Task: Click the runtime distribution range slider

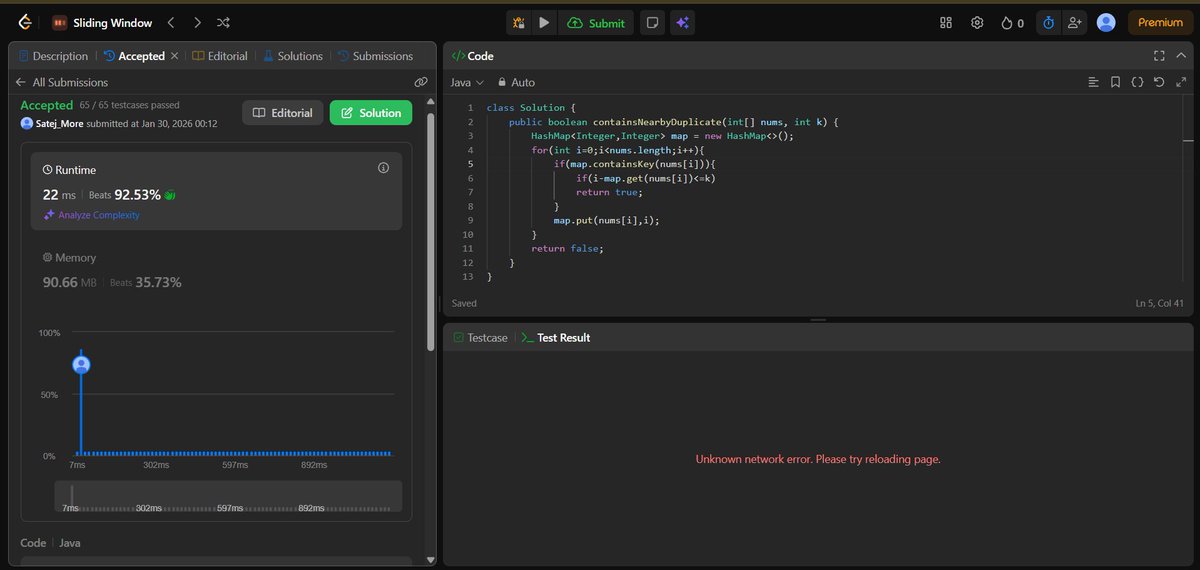Action: [x=228, y=497]
